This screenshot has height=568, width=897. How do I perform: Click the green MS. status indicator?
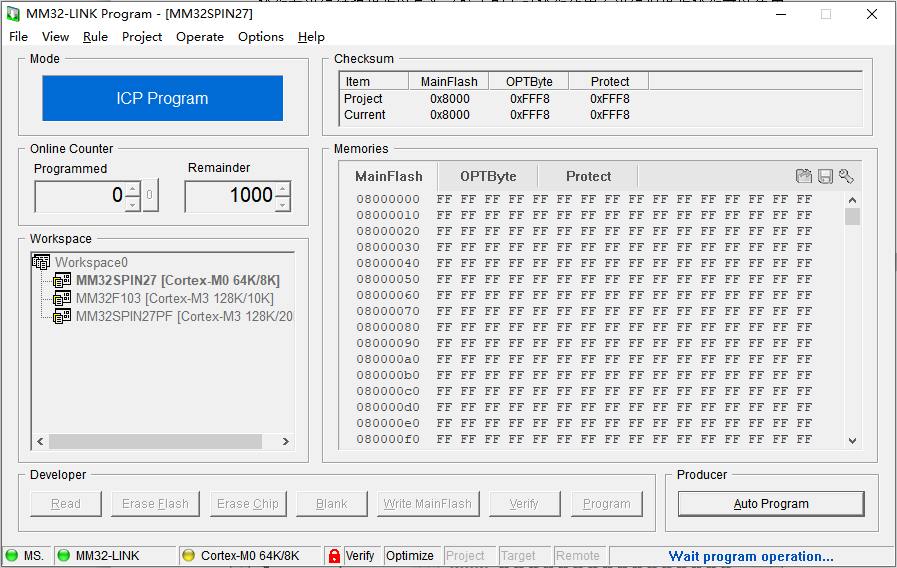click(11, 555)
